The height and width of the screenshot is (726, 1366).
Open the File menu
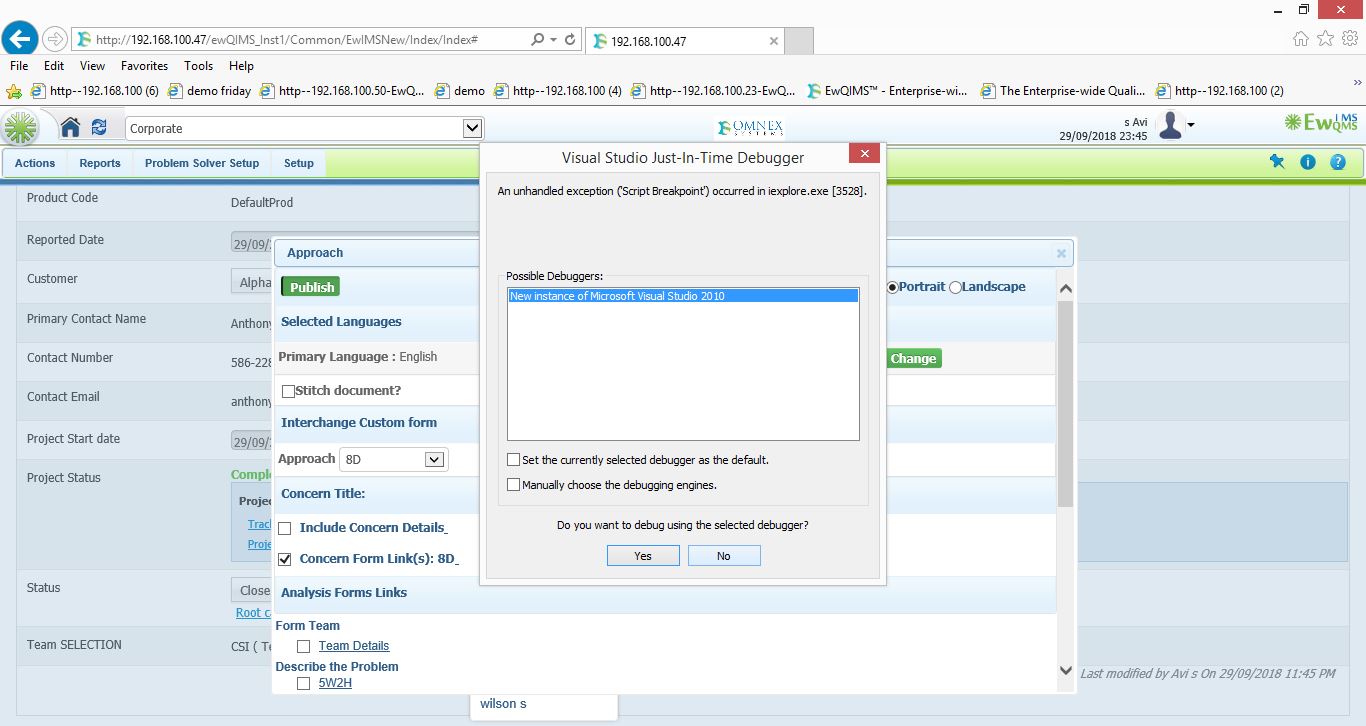coord(19,65)
